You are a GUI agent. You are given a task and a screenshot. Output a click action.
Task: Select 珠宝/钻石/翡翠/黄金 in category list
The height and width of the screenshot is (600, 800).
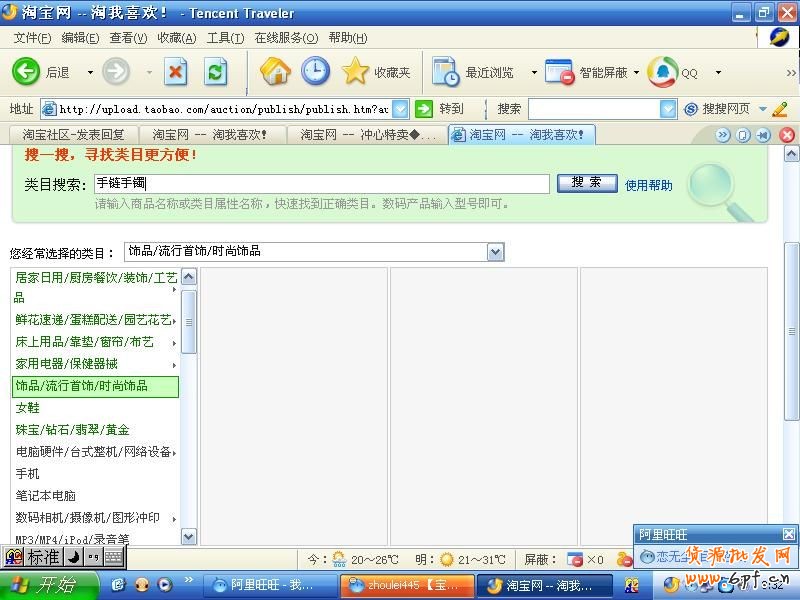click(x=72, y=430)
